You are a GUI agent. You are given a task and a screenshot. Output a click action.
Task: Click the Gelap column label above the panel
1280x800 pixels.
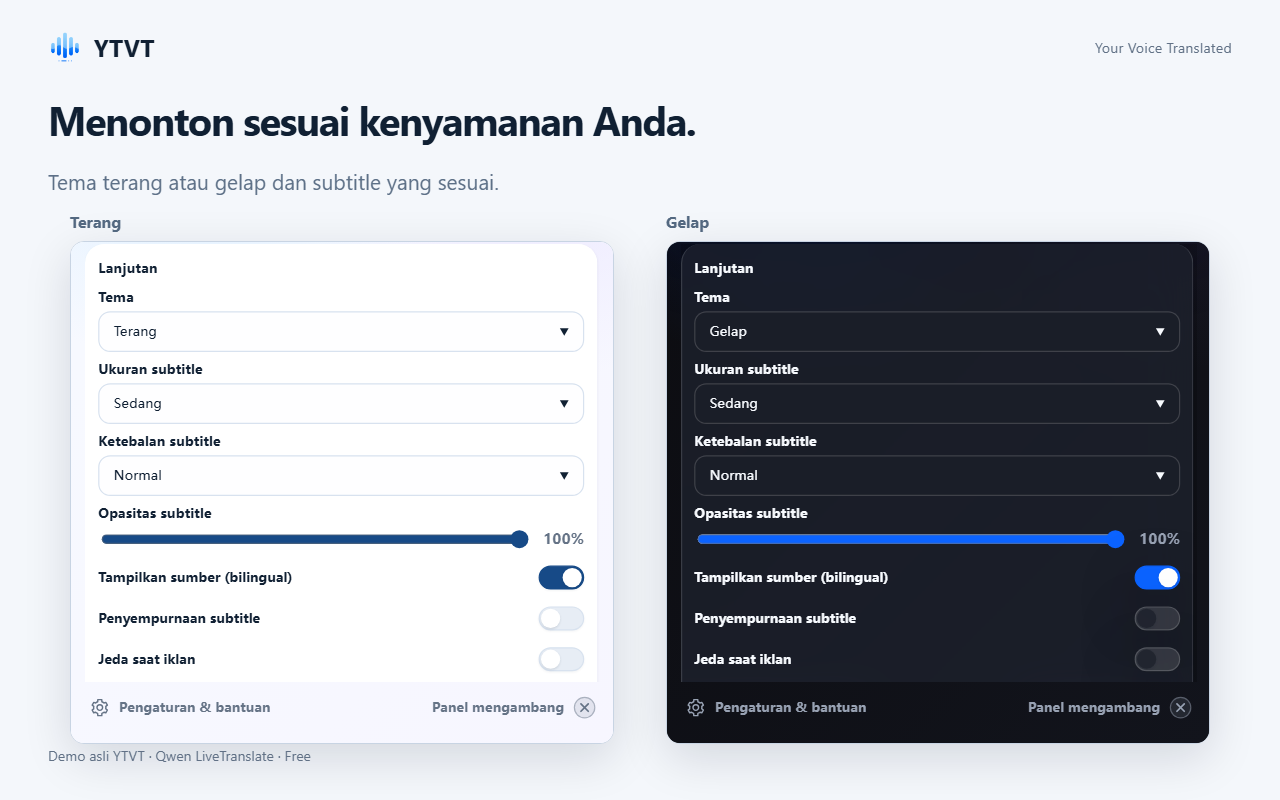coord(688,222)
